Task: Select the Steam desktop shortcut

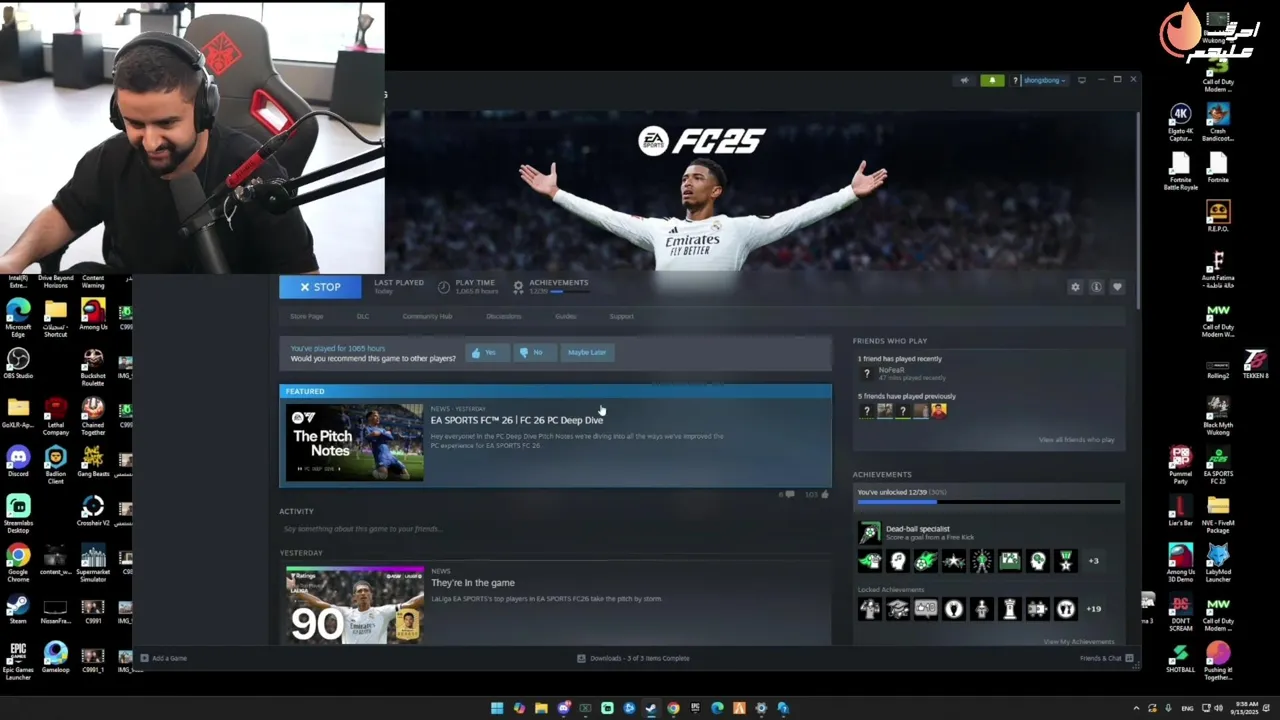Action: (18, 609)
